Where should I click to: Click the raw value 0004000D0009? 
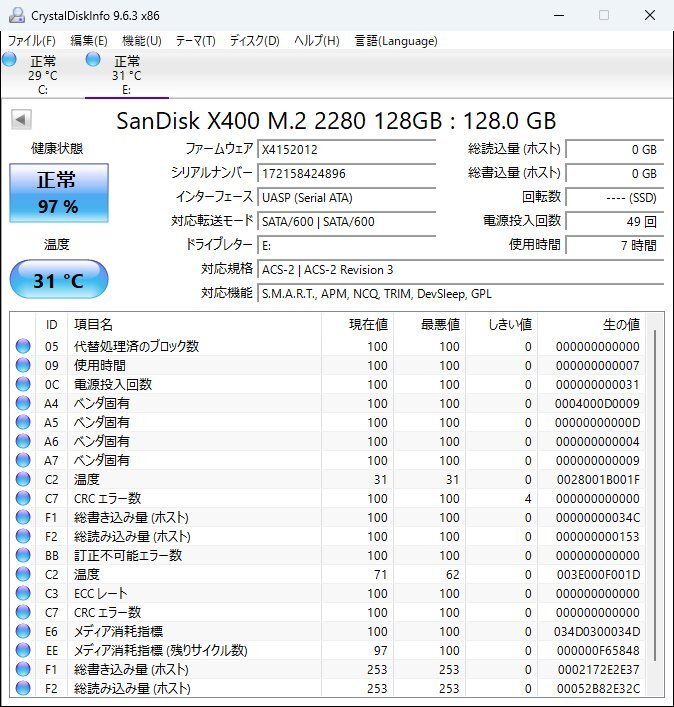[x=597, y=404]
